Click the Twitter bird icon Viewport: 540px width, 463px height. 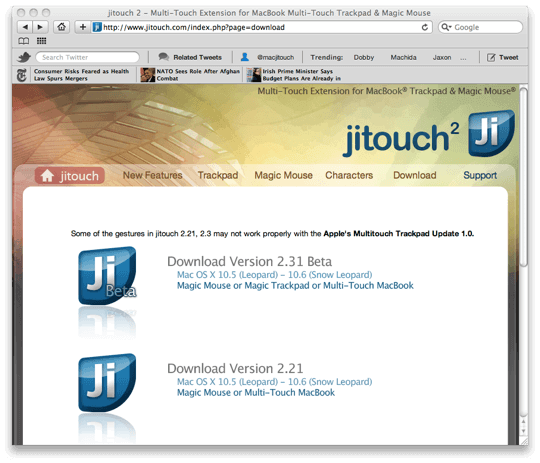tap(24, 57)
